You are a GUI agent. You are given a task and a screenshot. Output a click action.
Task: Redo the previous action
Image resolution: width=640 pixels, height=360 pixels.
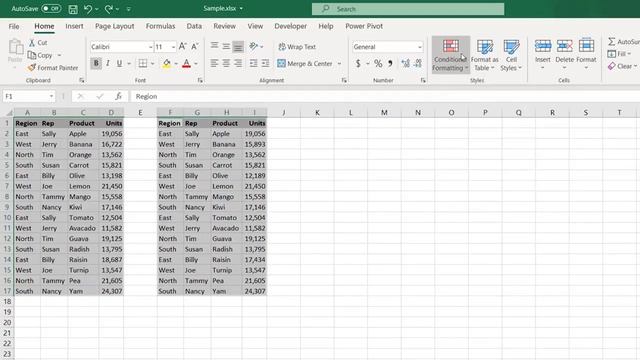(x=109, y=9)
